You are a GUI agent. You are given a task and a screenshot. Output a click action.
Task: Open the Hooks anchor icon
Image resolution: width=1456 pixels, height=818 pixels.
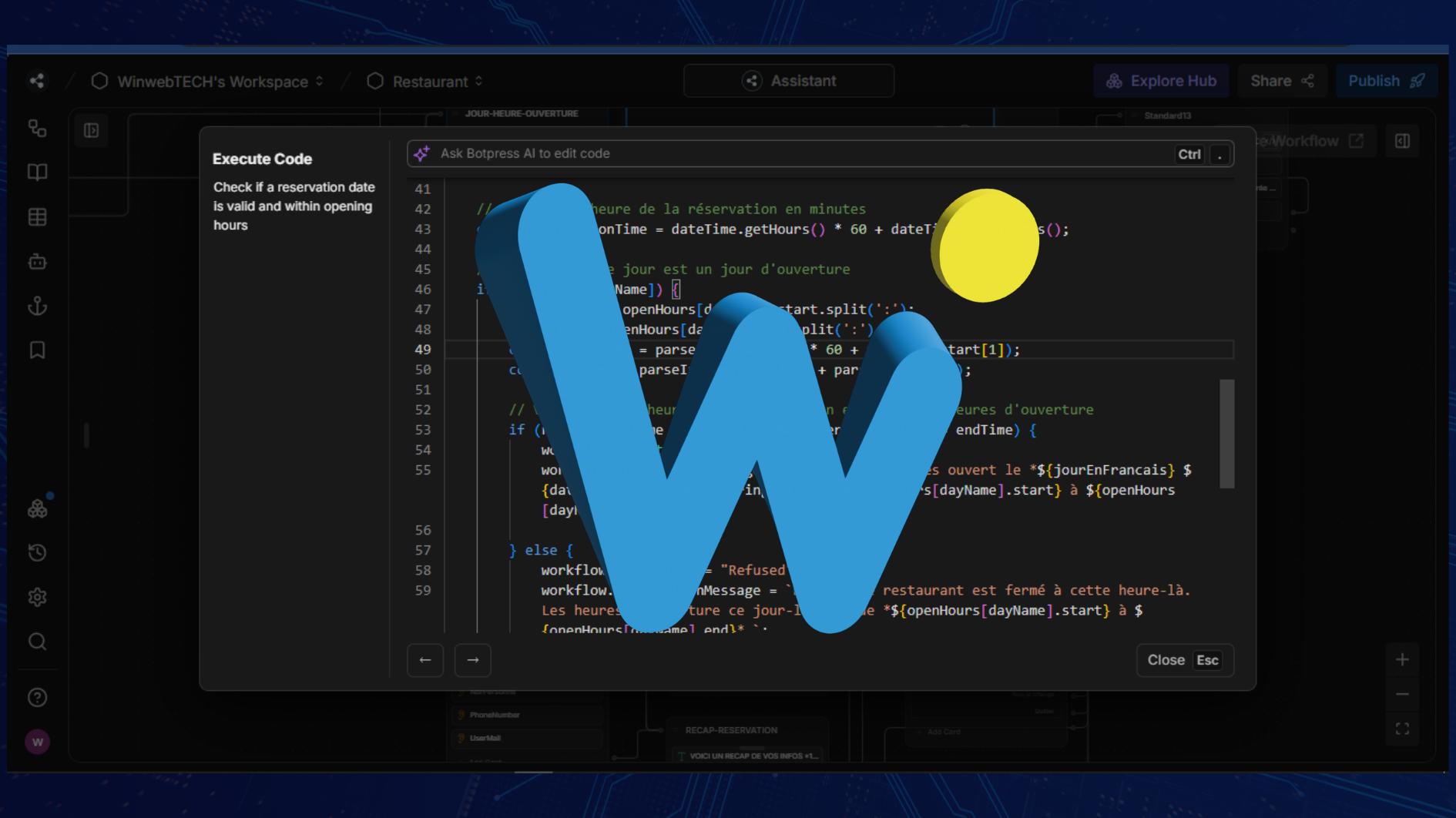[37, 307]
